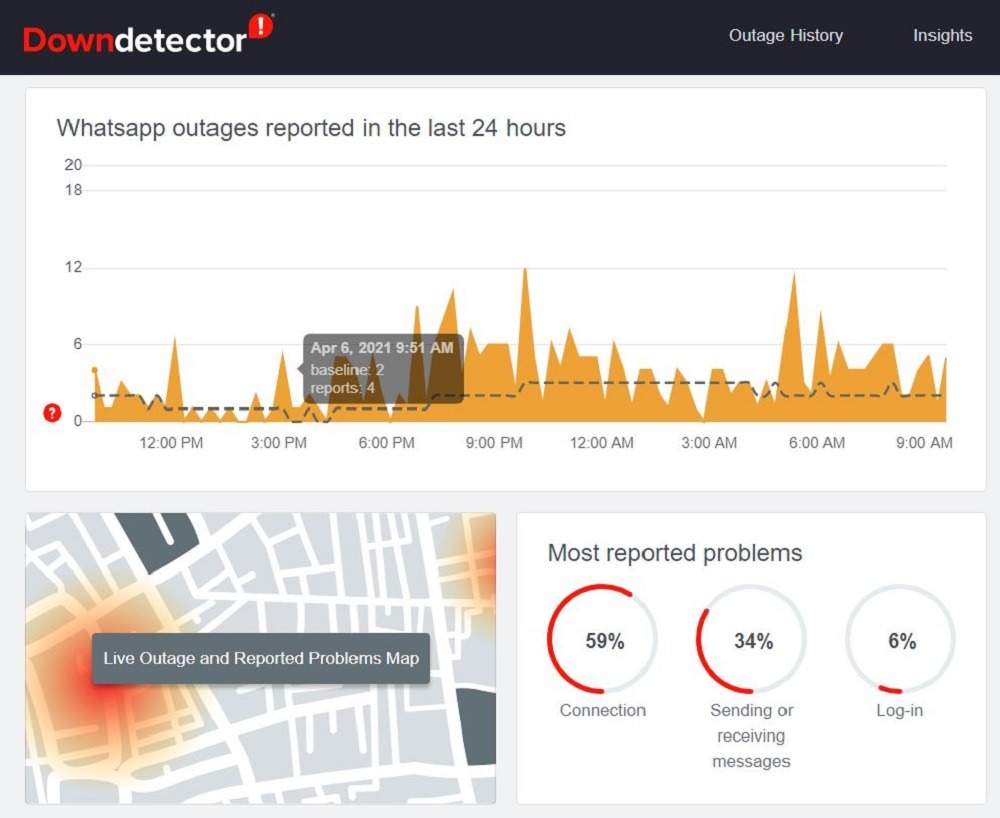Viewport: 1000px width, 818px height.
Task: Open the Outage History page
Action: 786,35
